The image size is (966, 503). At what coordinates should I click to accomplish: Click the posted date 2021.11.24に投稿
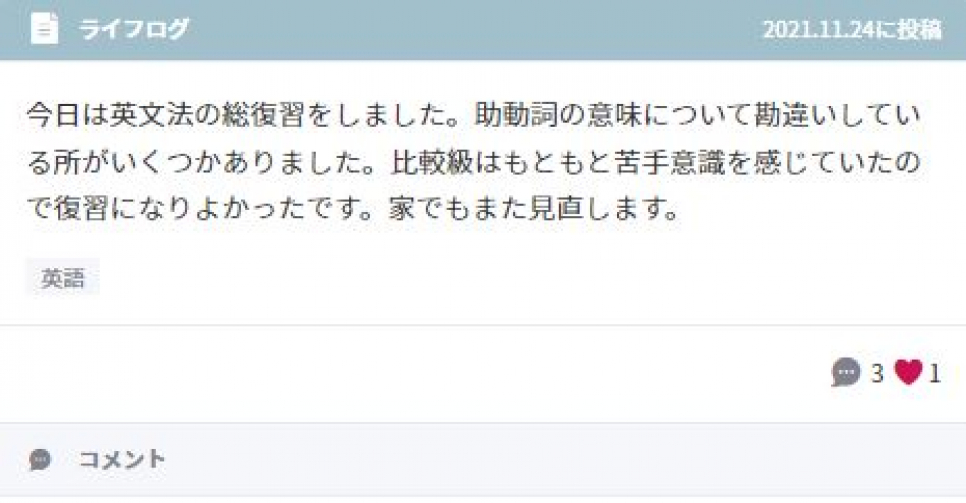(852, 29)
